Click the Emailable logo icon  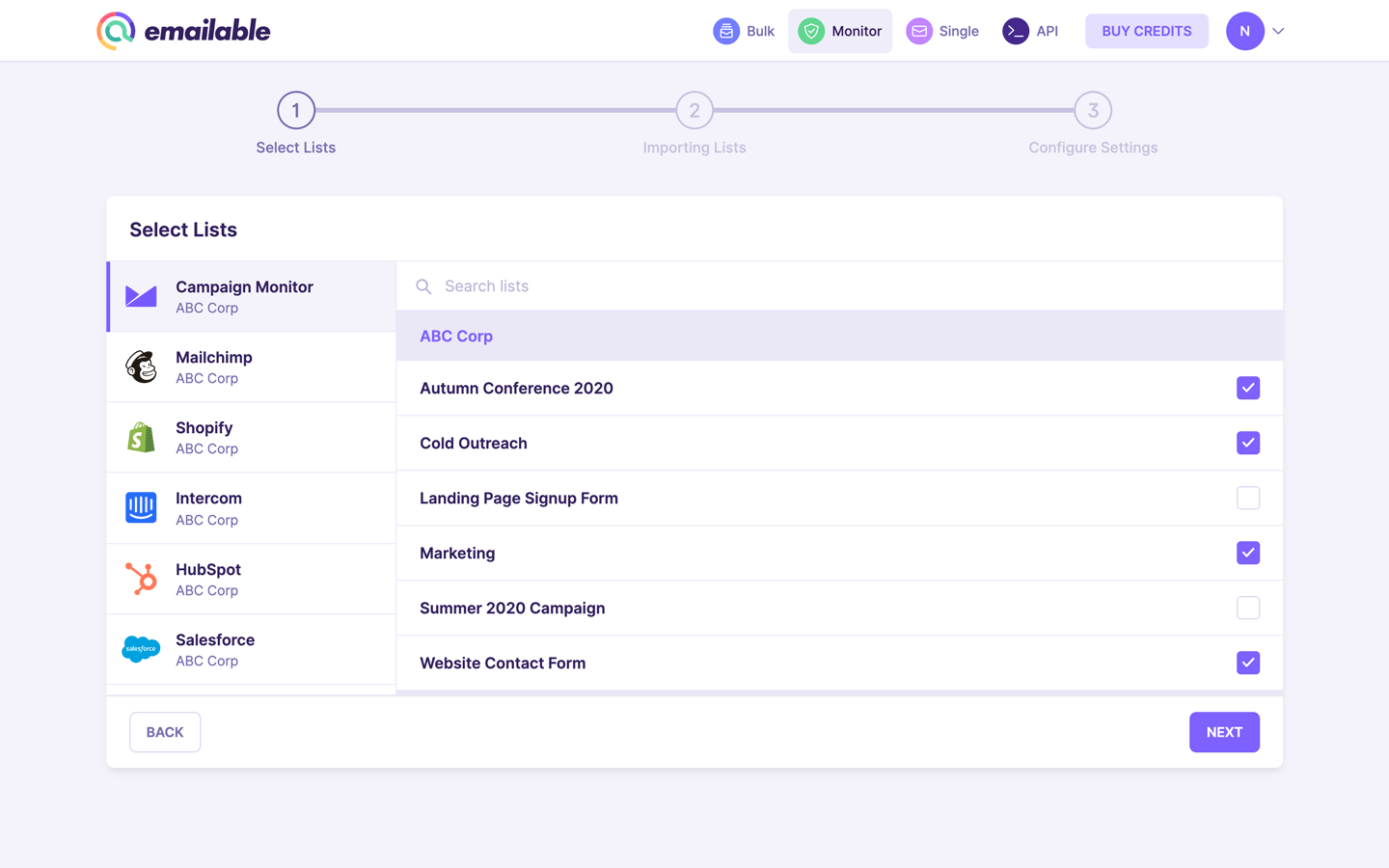116,31
